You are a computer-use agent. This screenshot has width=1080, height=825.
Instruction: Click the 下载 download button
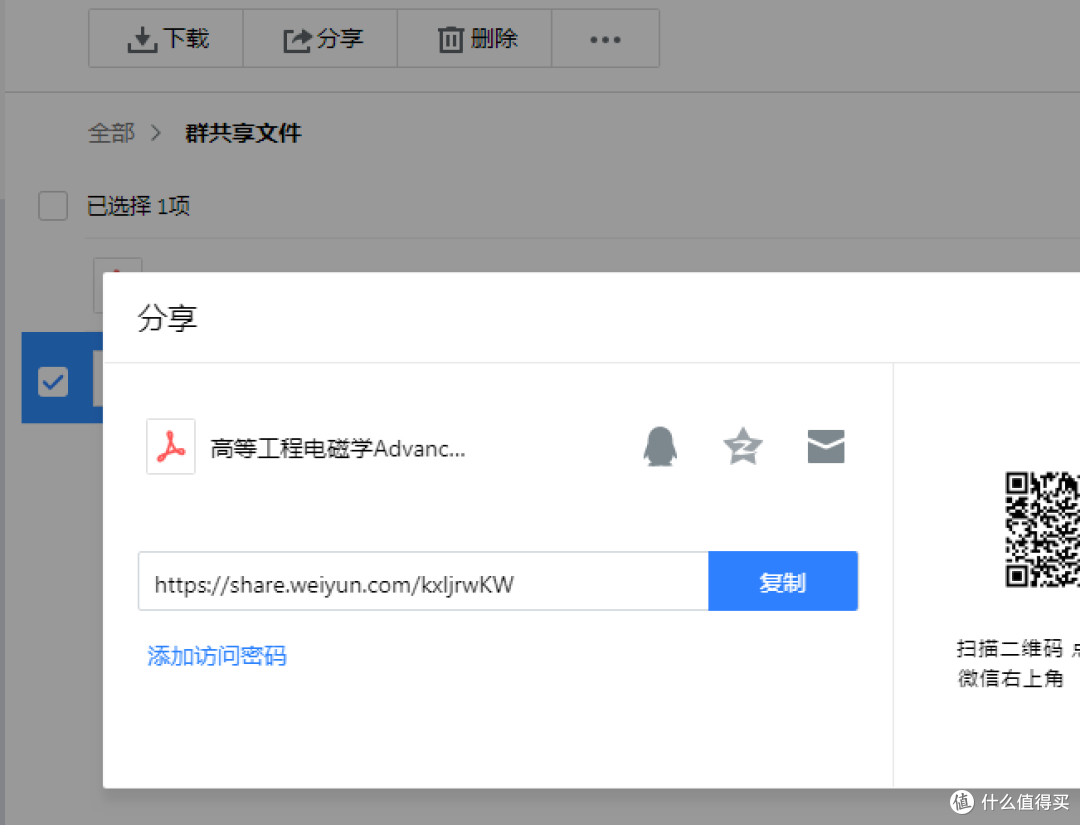point(166,39)
